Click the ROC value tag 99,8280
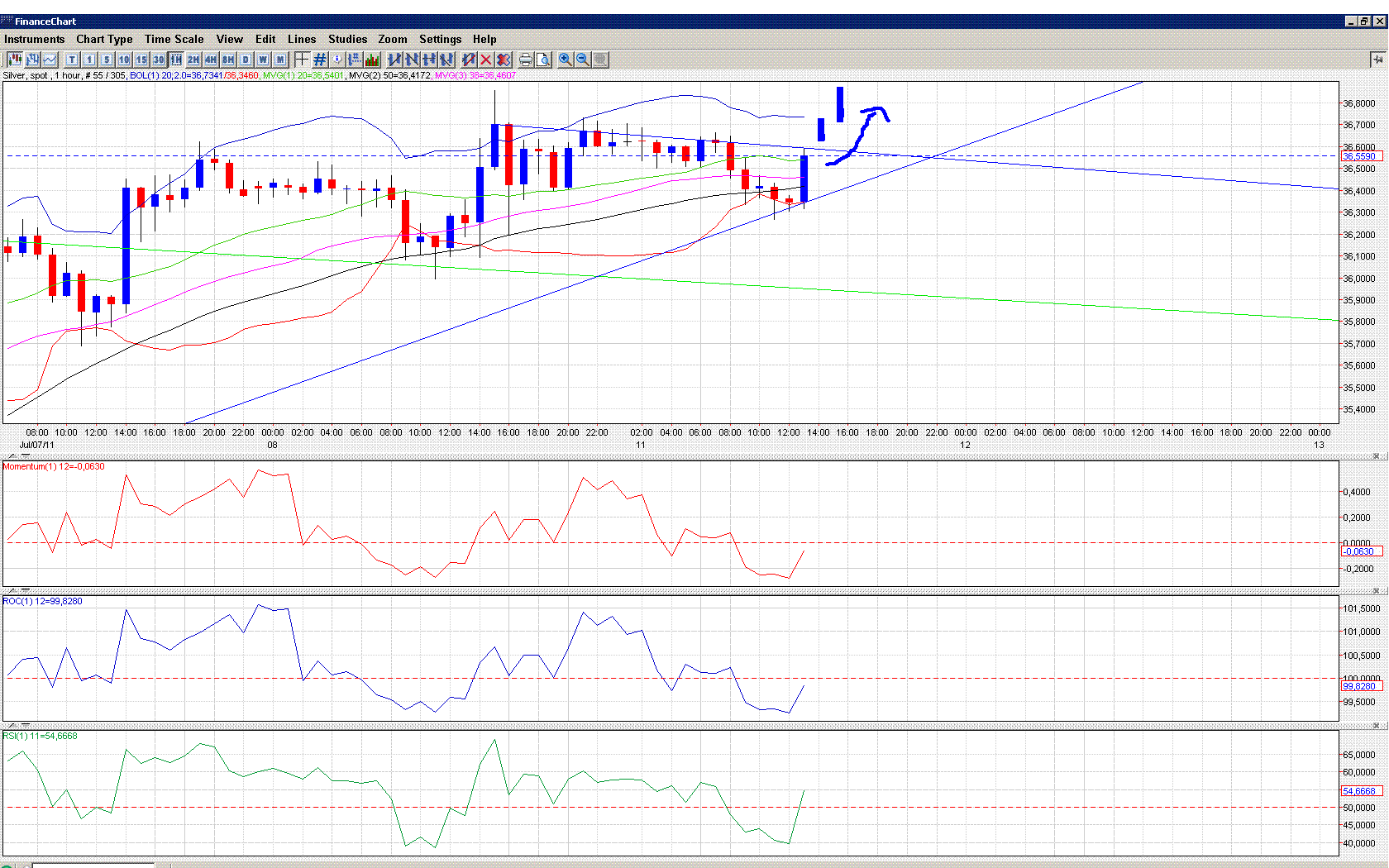This screenshot has height=868, width=1389. point(1360,686)
